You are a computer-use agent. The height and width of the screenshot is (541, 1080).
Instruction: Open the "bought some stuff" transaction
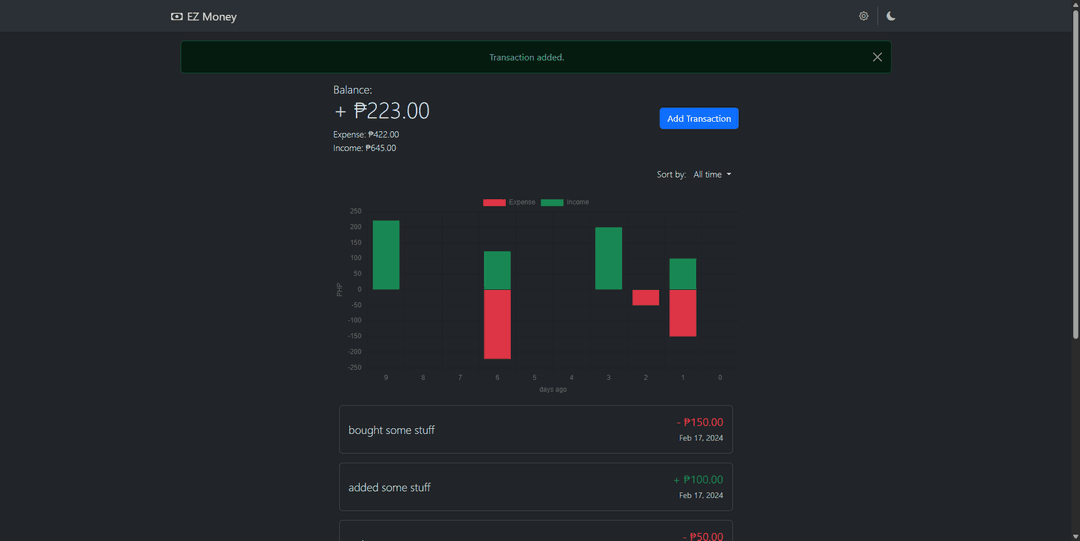[535, 430]
